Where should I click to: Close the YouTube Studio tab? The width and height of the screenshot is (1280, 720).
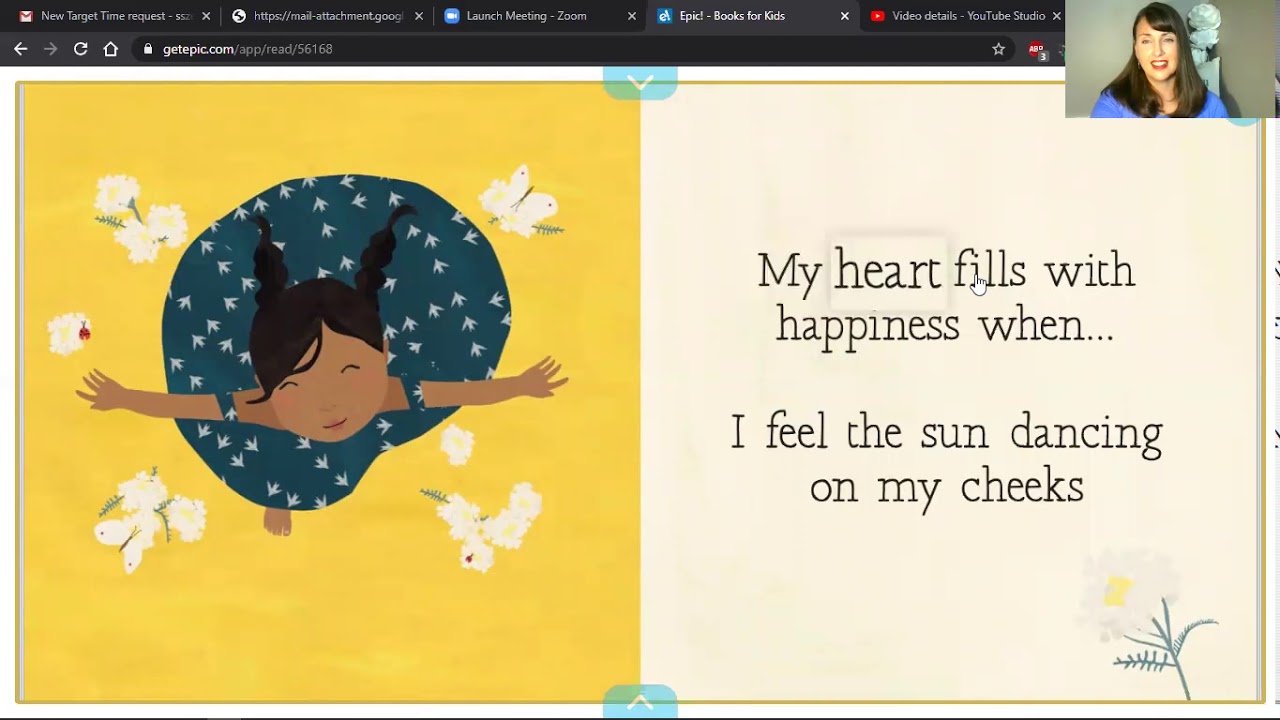(x=1057, y=16)
